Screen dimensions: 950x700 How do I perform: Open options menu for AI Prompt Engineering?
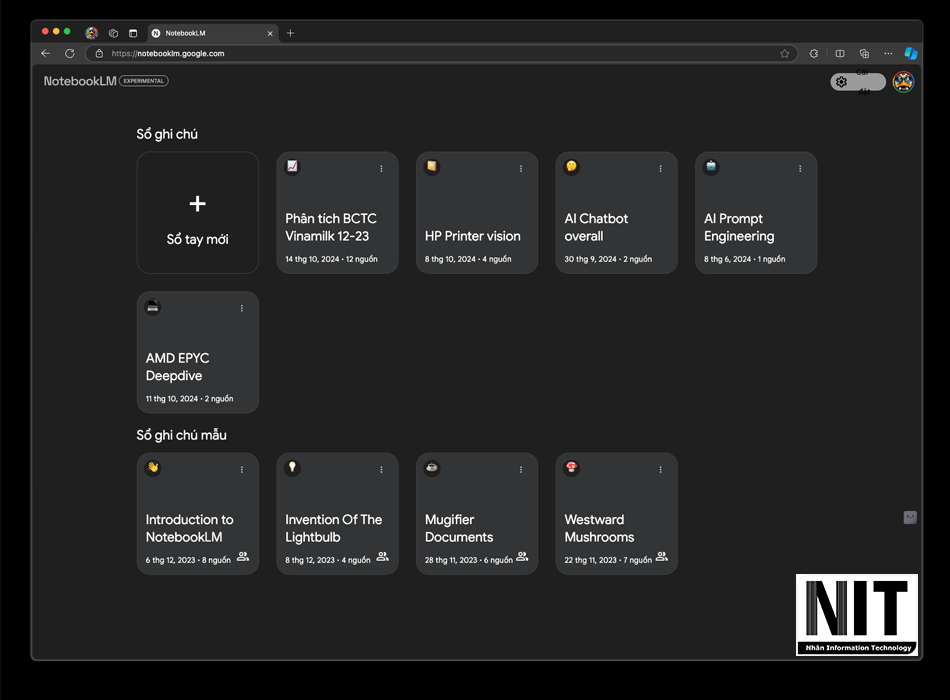click(800, 168)
